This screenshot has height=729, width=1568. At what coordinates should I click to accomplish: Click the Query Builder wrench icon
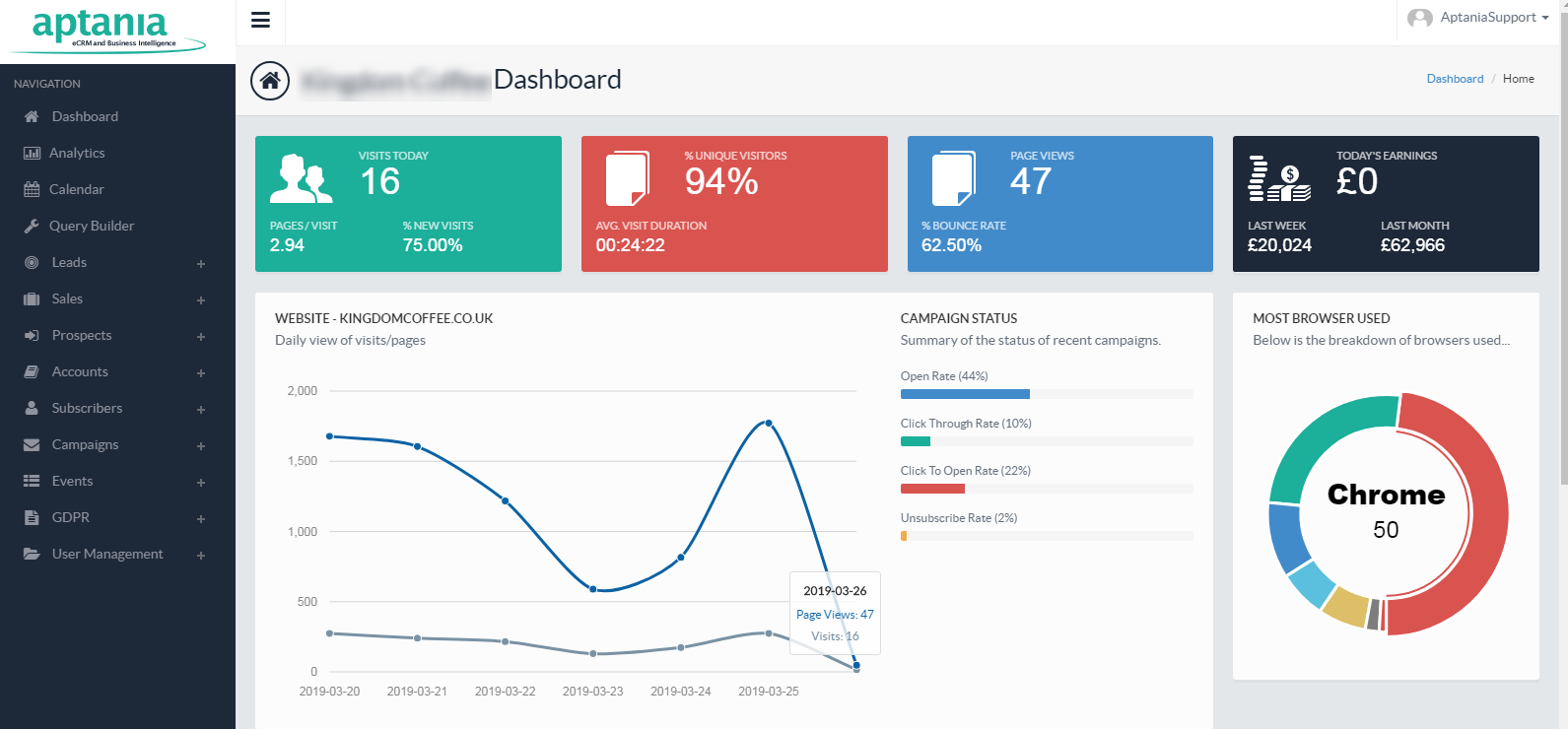(x=32, y=226)
